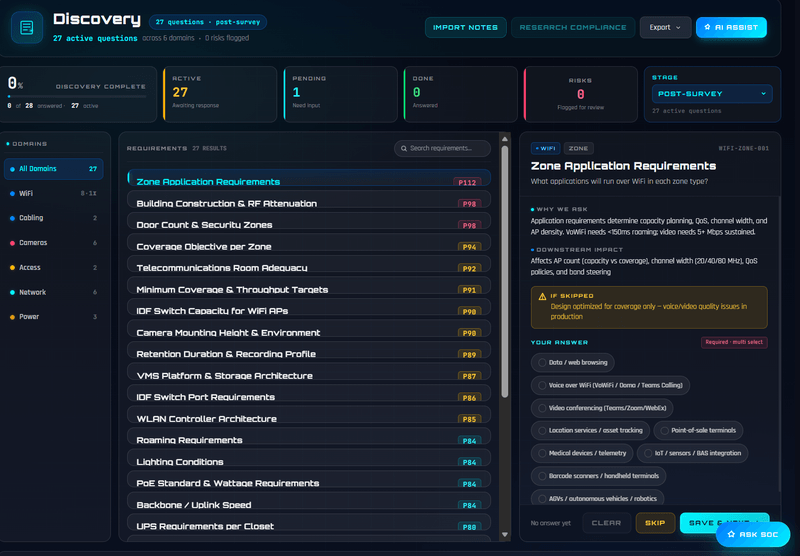
Task: Click the blue dot beside WiFi domain
Action: pos(12,193)
